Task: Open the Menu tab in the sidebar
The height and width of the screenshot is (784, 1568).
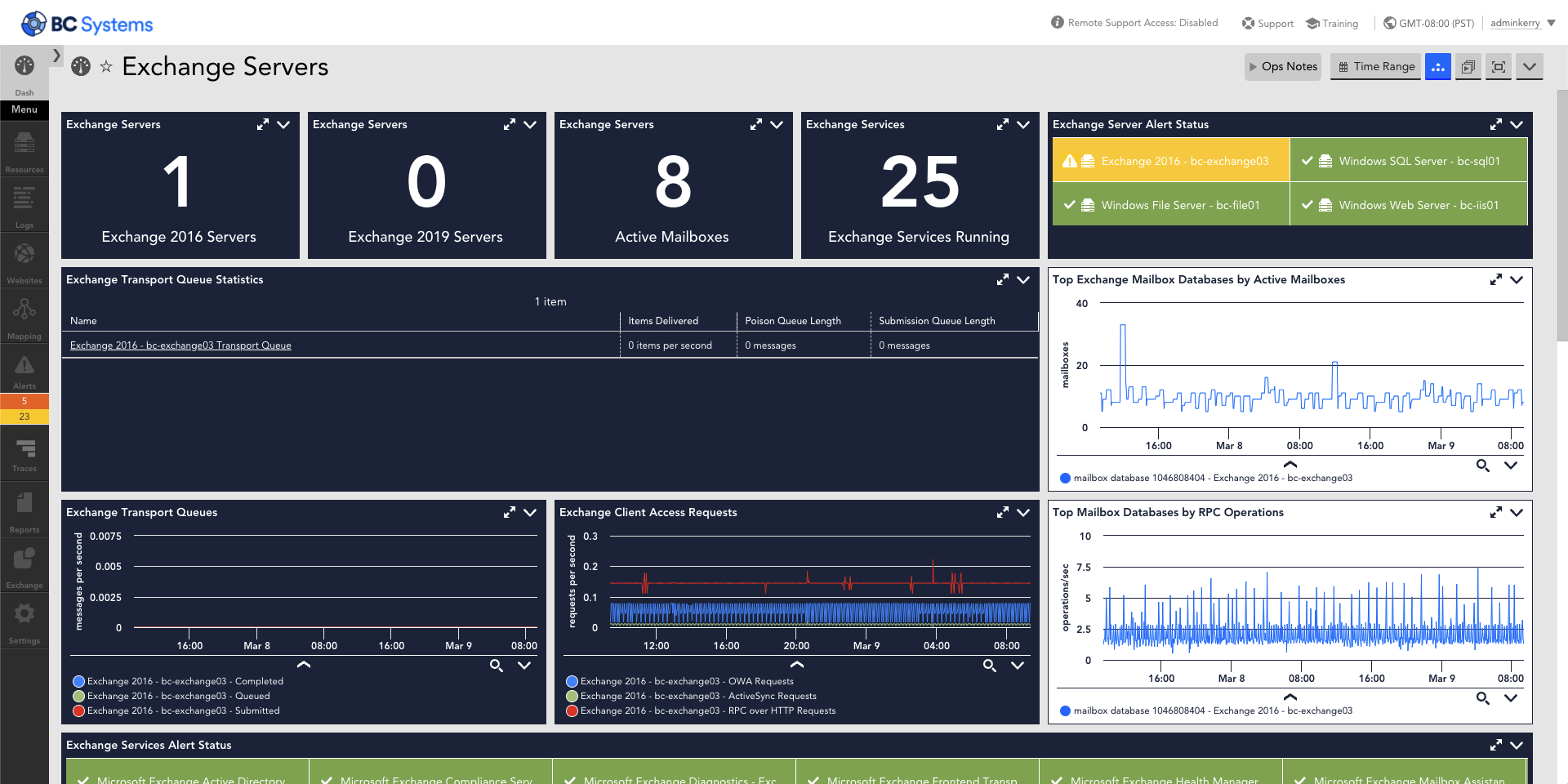Action: coord(24,109)
